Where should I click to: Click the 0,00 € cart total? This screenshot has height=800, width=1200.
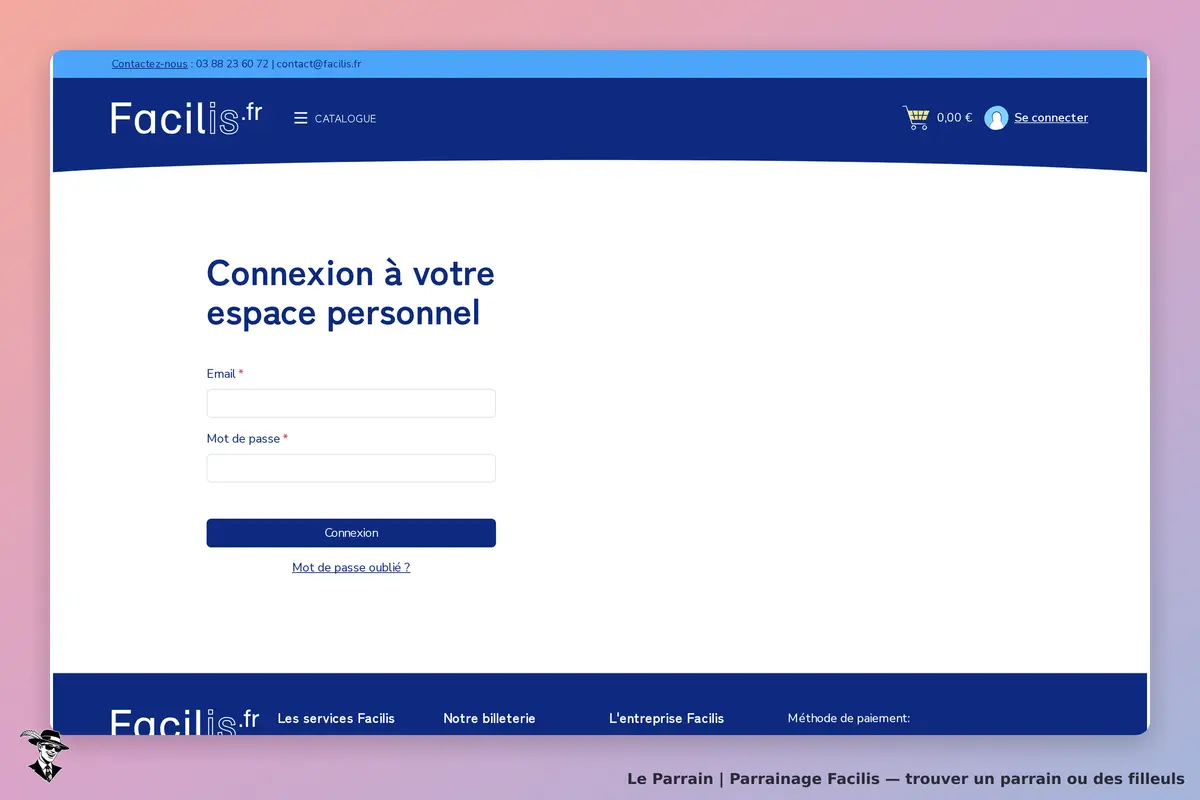(x=954, y=118)
